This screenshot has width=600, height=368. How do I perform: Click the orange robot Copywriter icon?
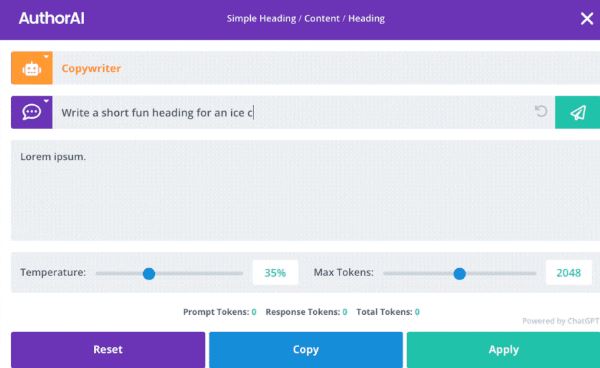32,68
